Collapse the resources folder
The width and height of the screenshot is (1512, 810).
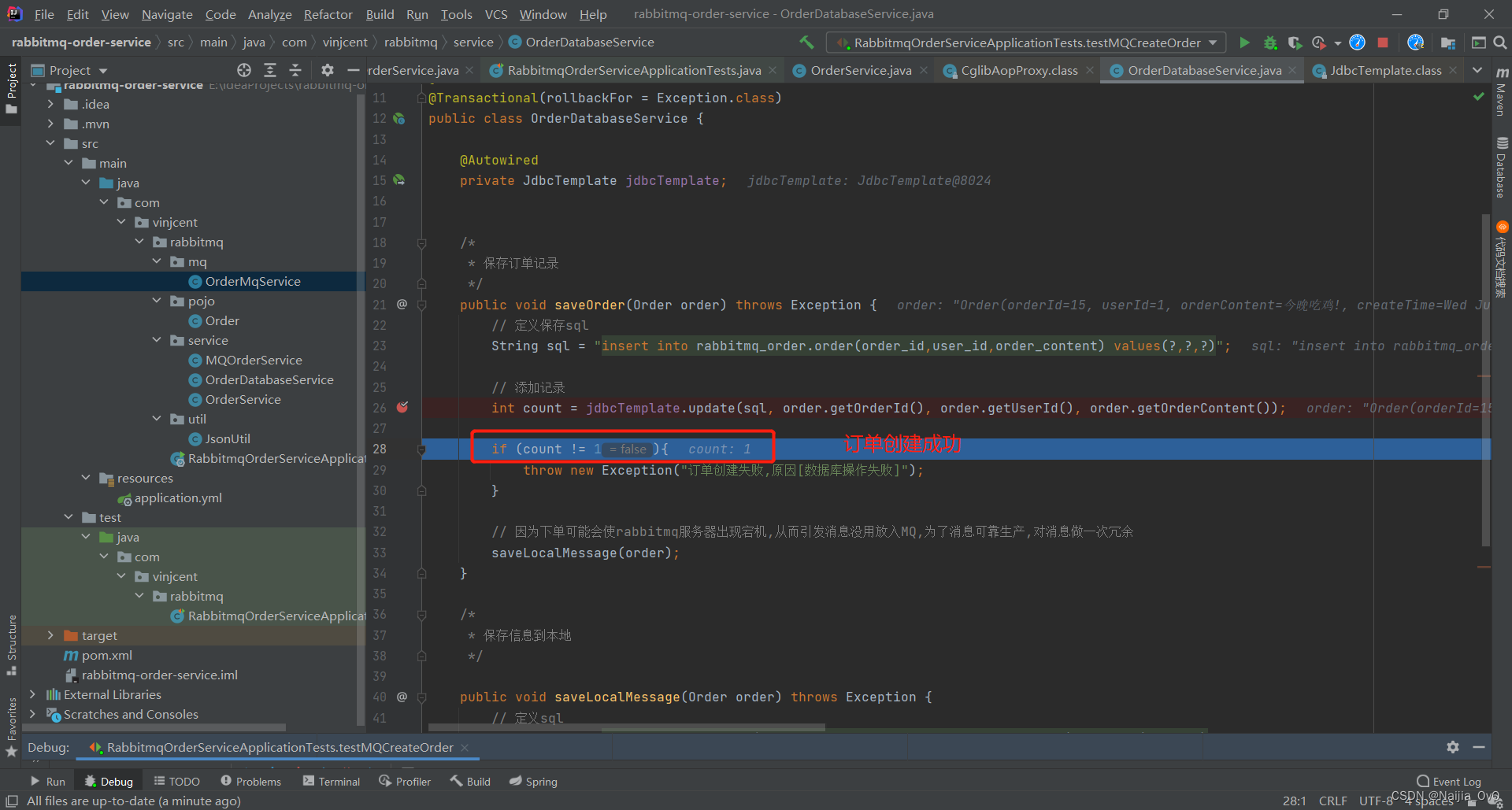pos(86,478)
